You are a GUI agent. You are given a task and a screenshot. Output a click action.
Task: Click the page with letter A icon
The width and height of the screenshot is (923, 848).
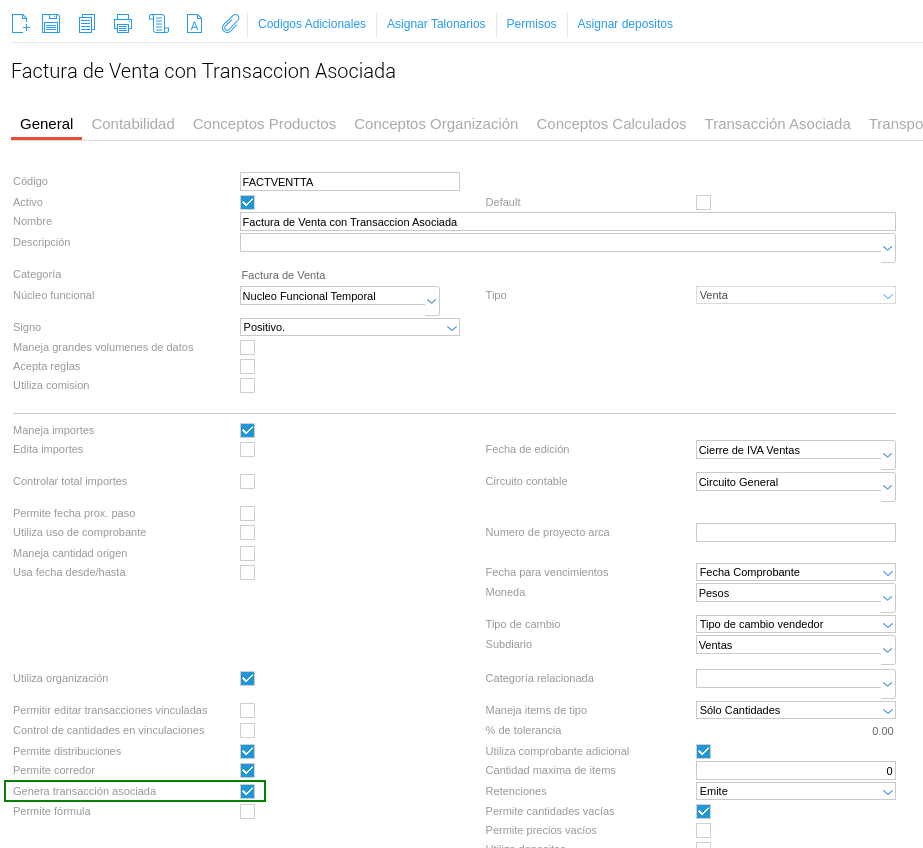point(194,23)
